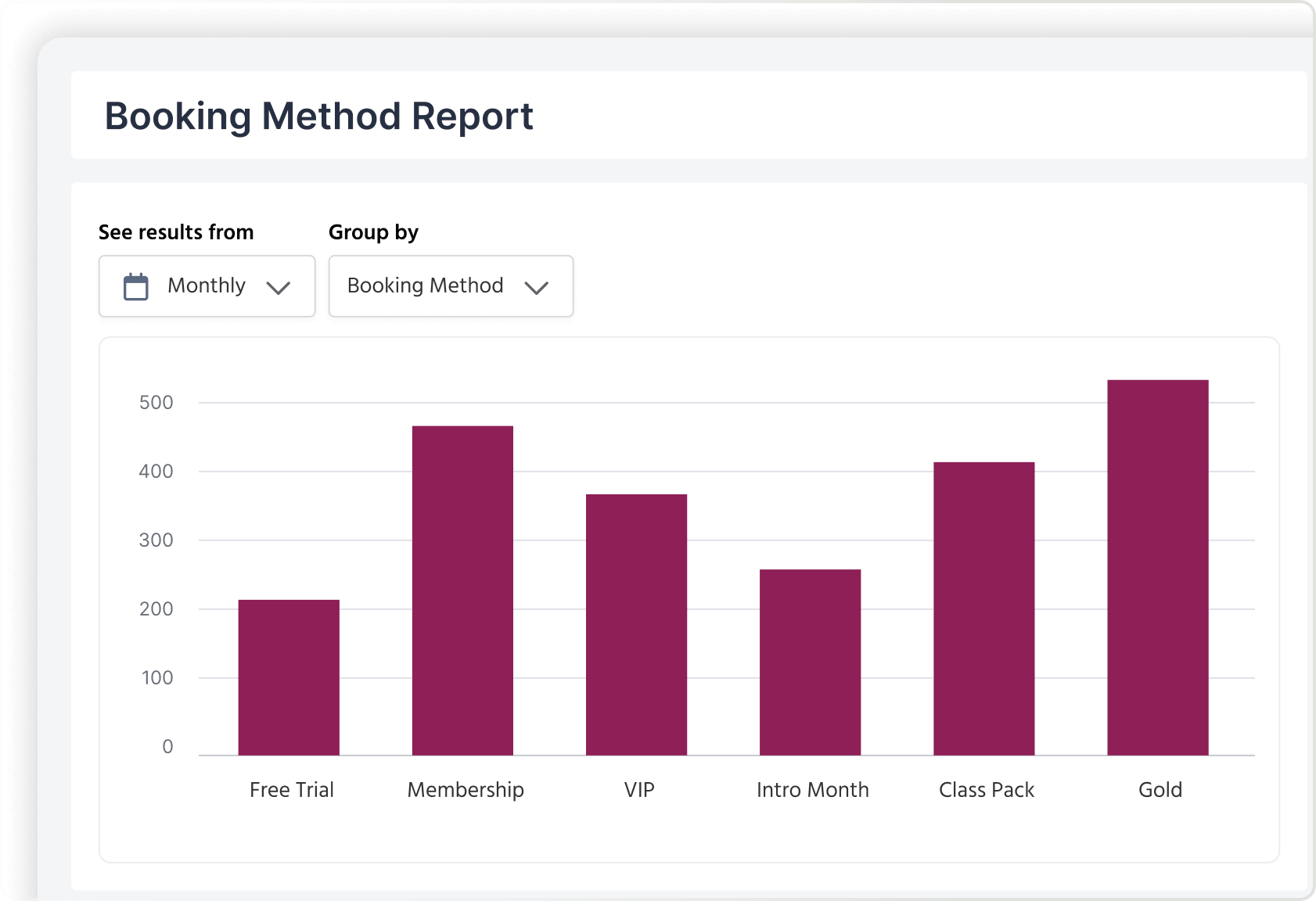
Task: Click the Membership bar
Action: 462,590
